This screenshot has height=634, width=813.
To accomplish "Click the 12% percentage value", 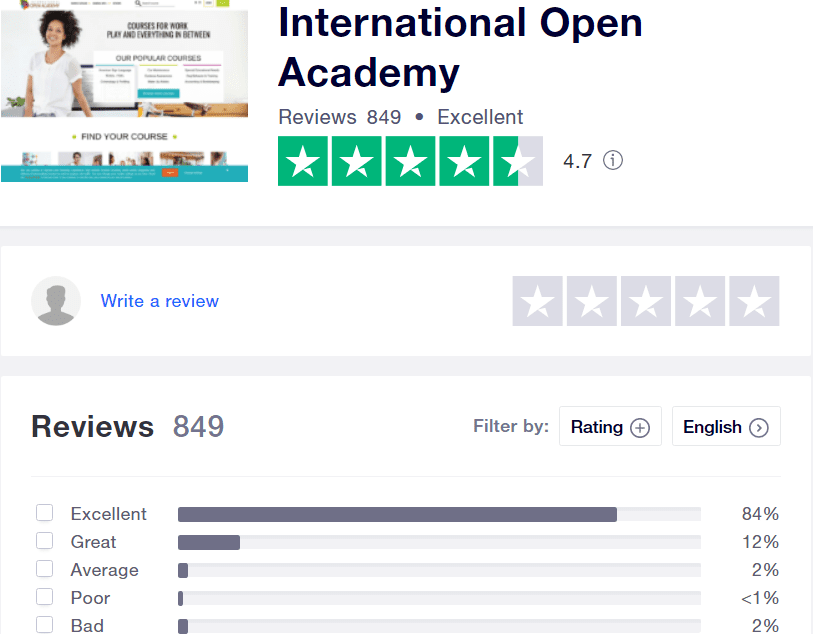I will pyautogui.click(x=760, y=542).
